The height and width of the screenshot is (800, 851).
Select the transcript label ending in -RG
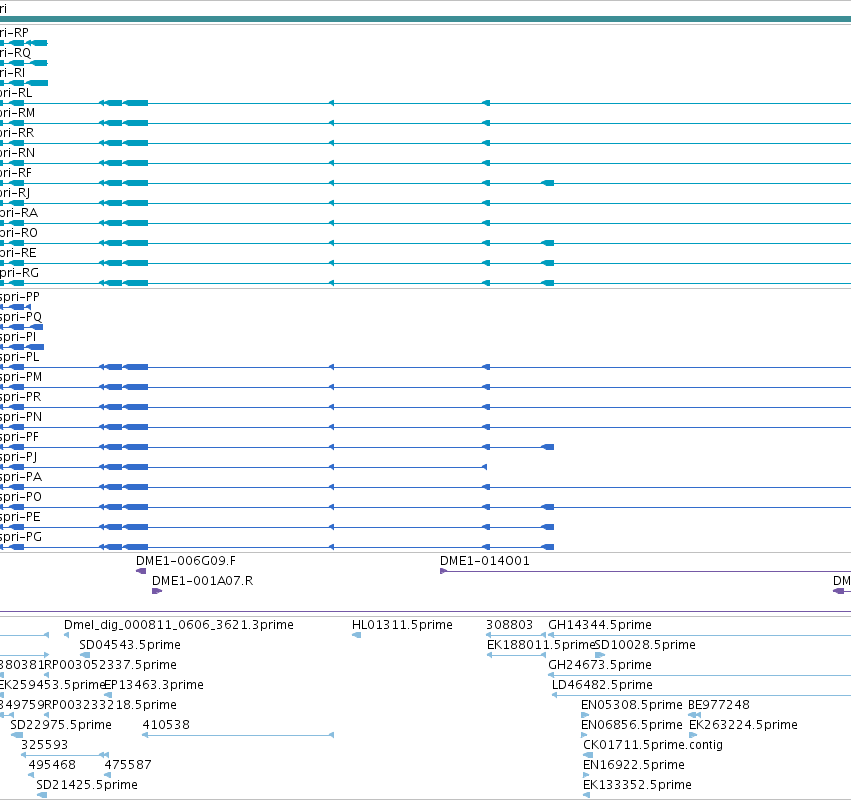point(20,273)
